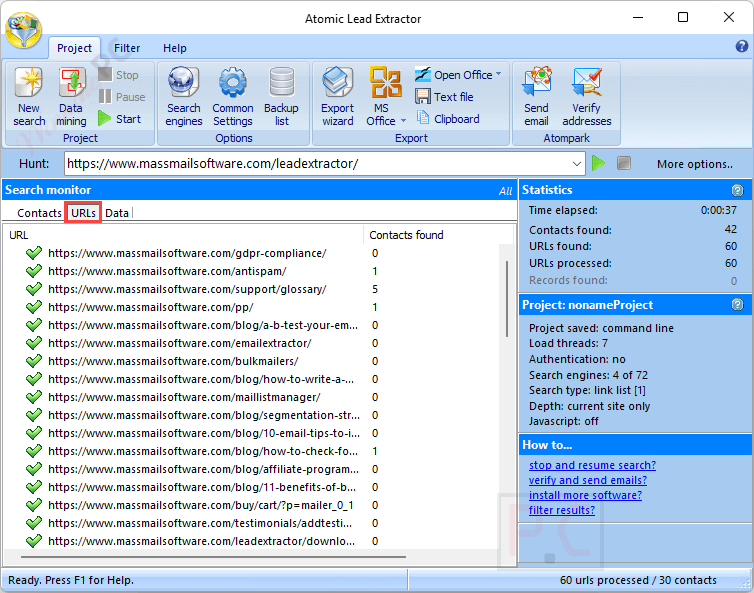Copy results to Clipboard

click(447, 118)
